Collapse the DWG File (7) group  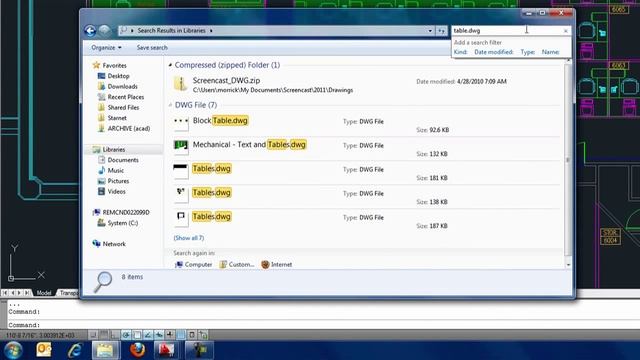tap(170, 105)
